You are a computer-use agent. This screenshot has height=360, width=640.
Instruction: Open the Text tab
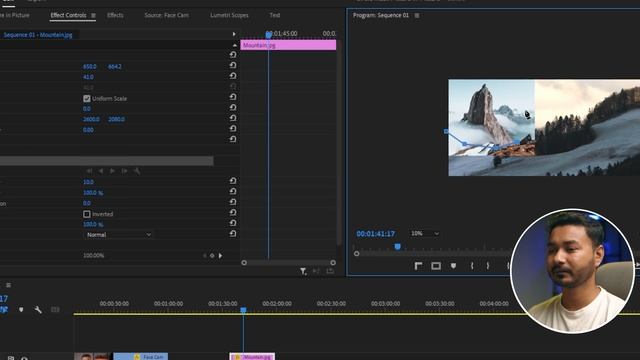(275, 15)
